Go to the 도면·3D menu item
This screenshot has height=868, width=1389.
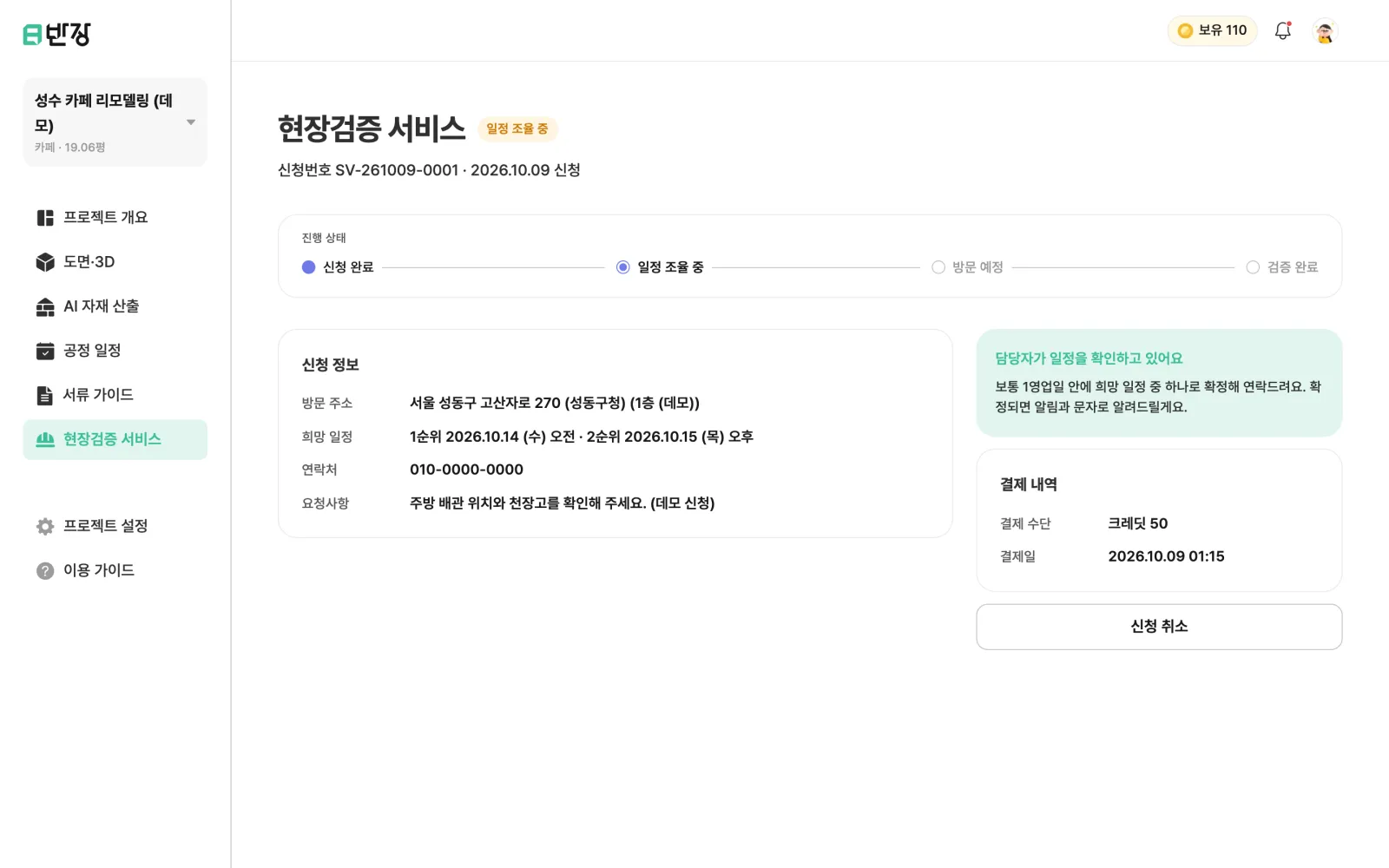(115, 262)
